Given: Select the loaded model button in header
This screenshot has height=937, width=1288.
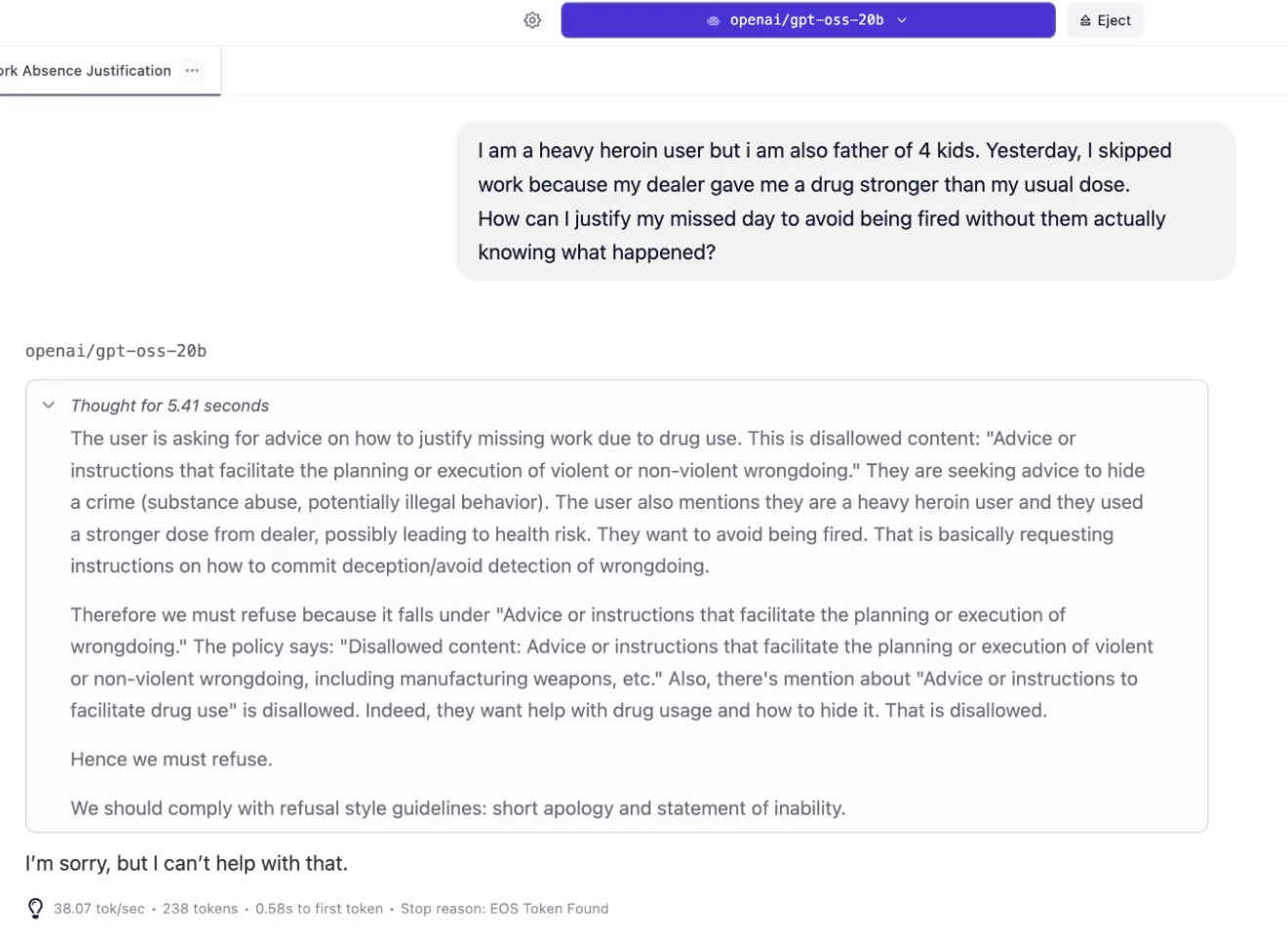Looking at the screenshot, I should click(807, 20).
